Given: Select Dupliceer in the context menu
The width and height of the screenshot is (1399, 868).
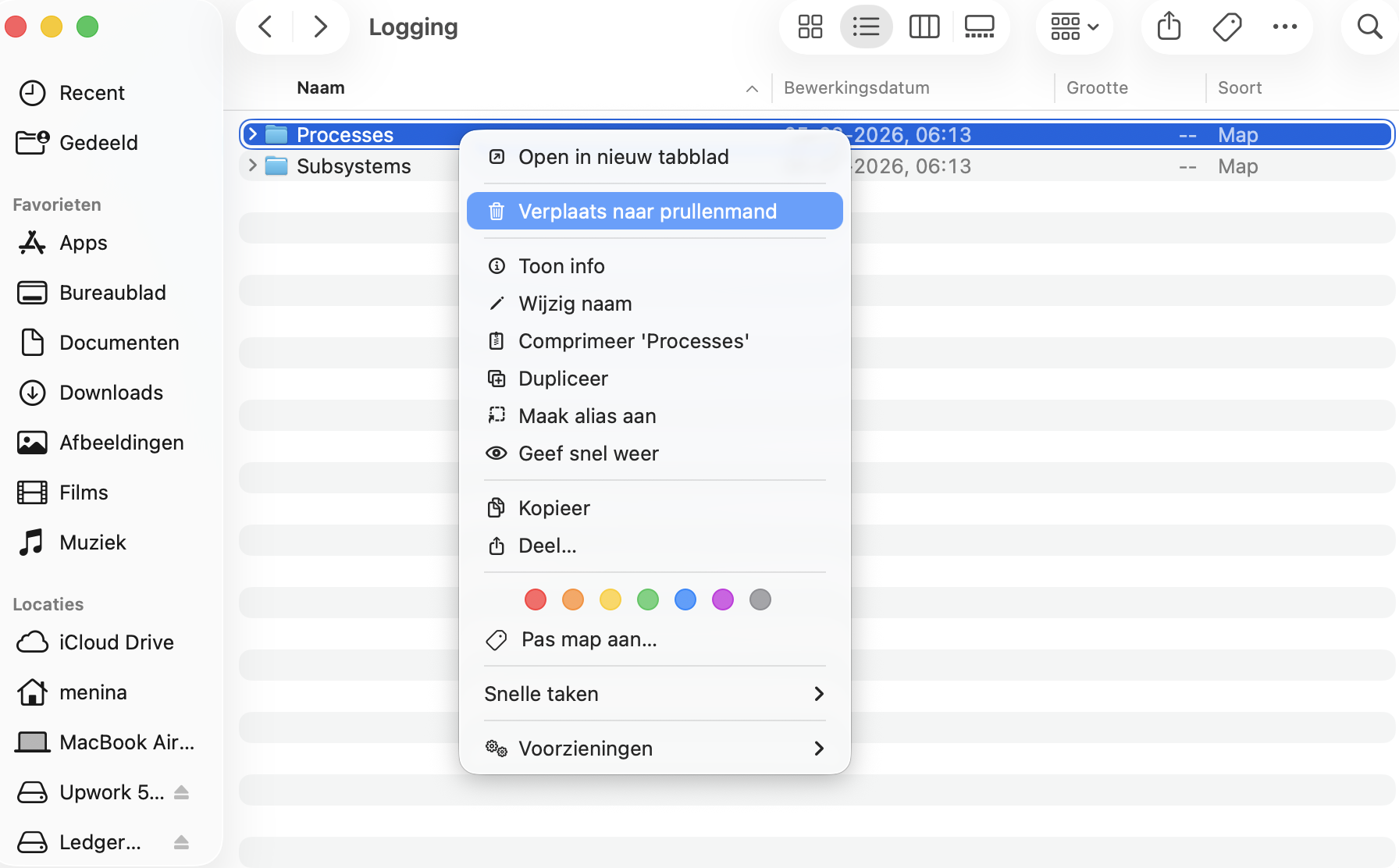Looking at the screenshot, I should click(x=563, y=379).
